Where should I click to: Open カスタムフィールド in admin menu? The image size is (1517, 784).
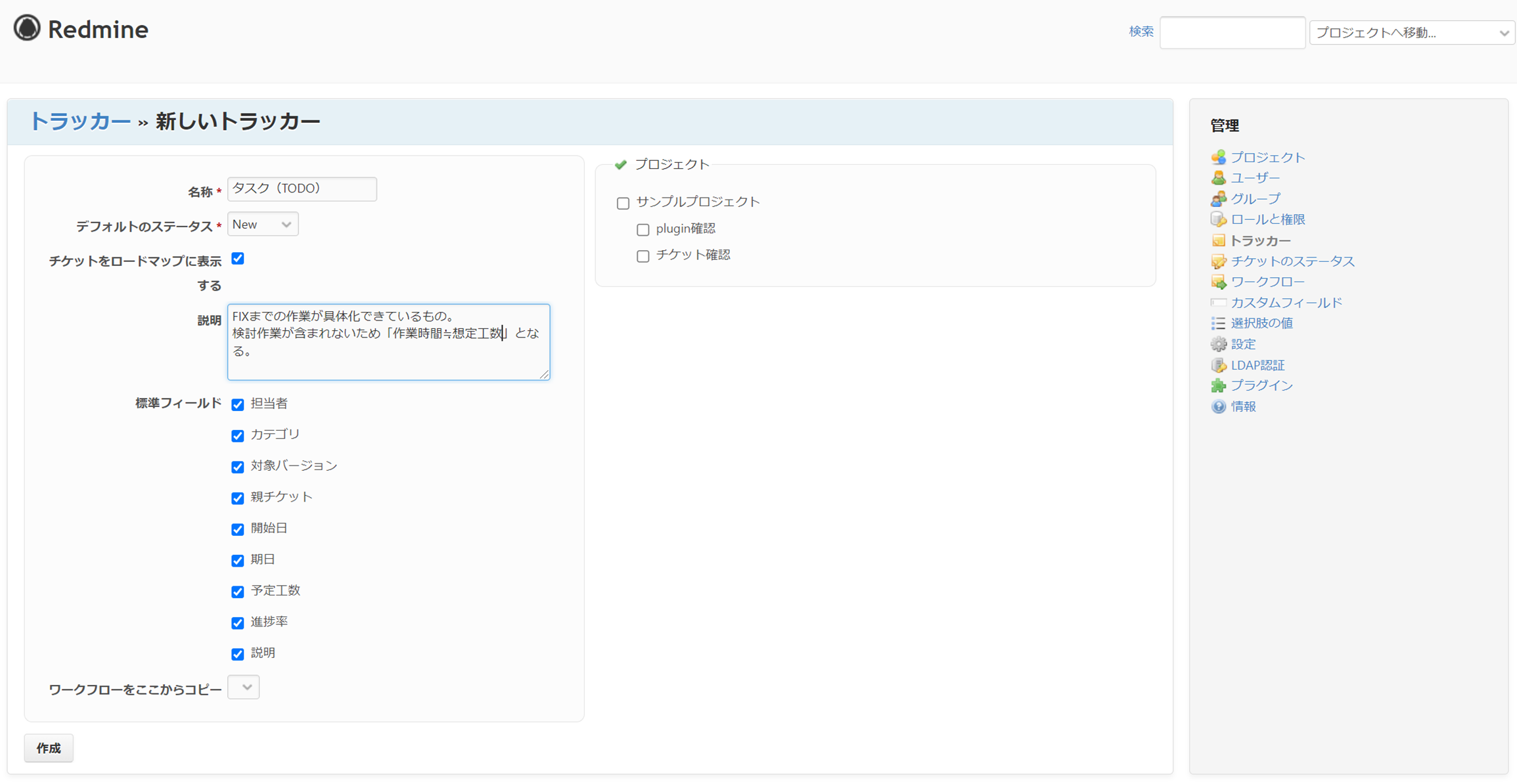click(x=1286, y=303)
